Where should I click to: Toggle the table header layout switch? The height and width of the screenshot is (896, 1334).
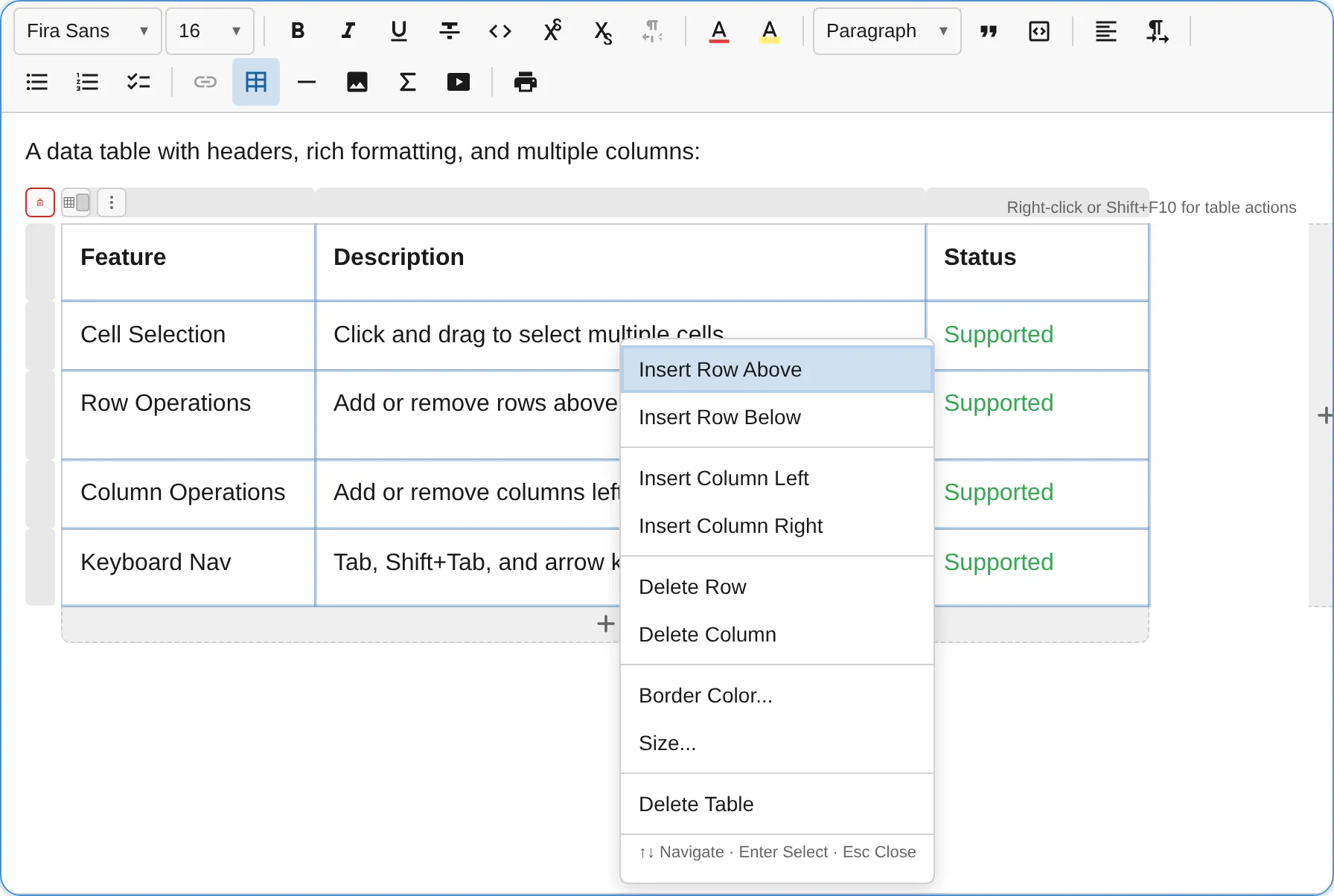pos(76,202)
